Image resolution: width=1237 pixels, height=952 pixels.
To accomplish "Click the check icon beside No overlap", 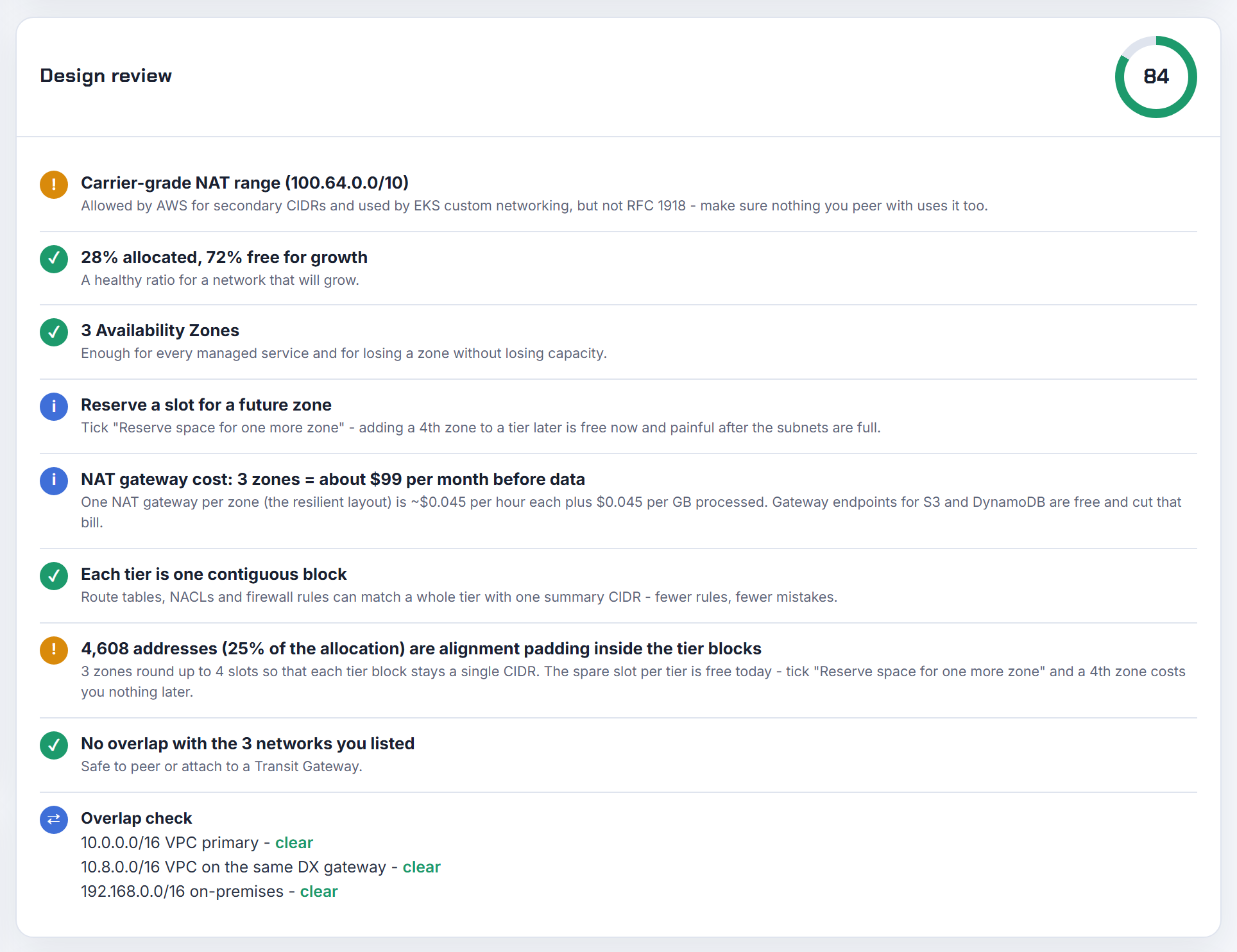I will click(54, 745).
